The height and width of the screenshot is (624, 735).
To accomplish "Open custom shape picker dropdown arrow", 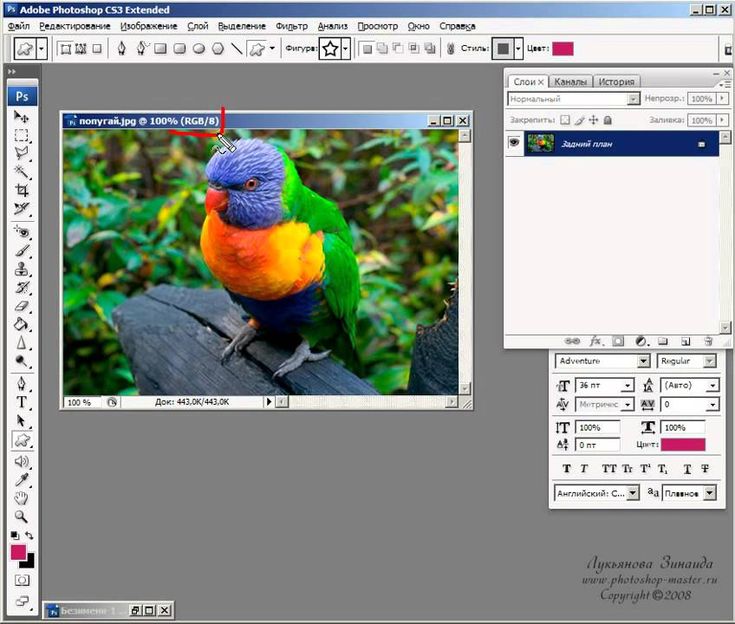I will click(x=345, y=48).
